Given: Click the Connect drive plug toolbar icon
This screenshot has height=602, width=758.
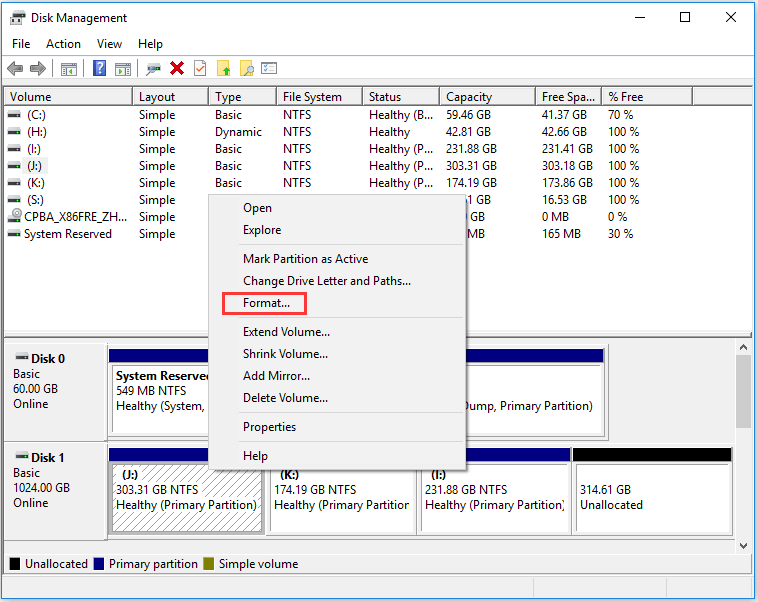Looking at the screenshot, I should [x=153, y=69].
